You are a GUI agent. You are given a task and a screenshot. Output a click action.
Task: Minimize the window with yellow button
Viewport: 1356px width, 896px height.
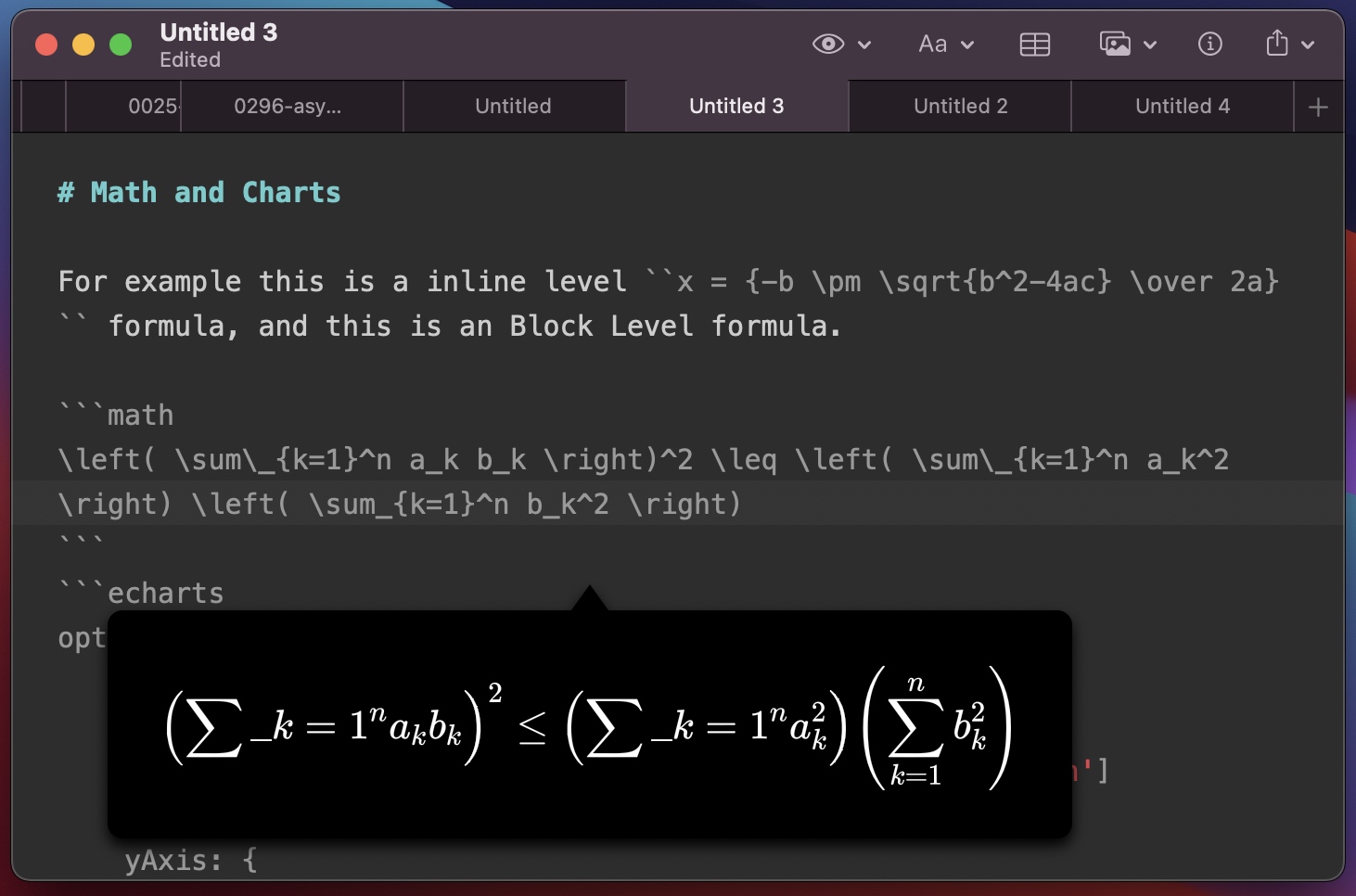(83, 45)
